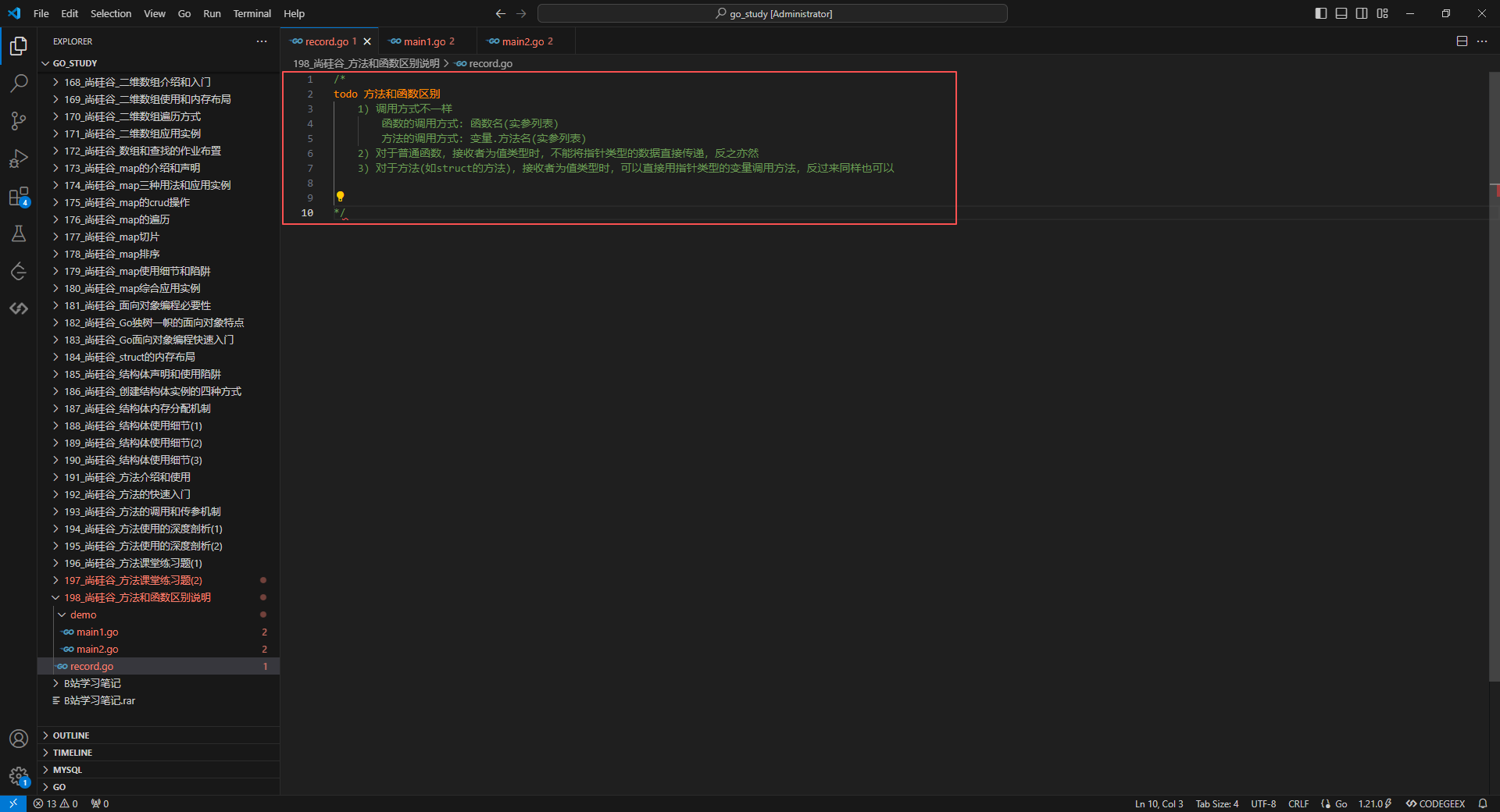Viewport: 1500px width, 812px height.
Task: Open folder 197_尚硅谷_方法课堂练习题(2)
Action: coord(159,580)
